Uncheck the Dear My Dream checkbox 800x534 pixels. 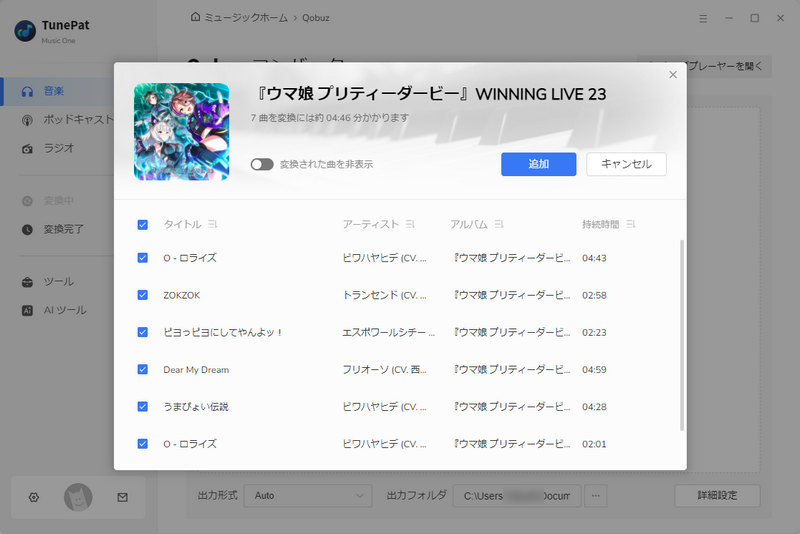pos(143,369)
